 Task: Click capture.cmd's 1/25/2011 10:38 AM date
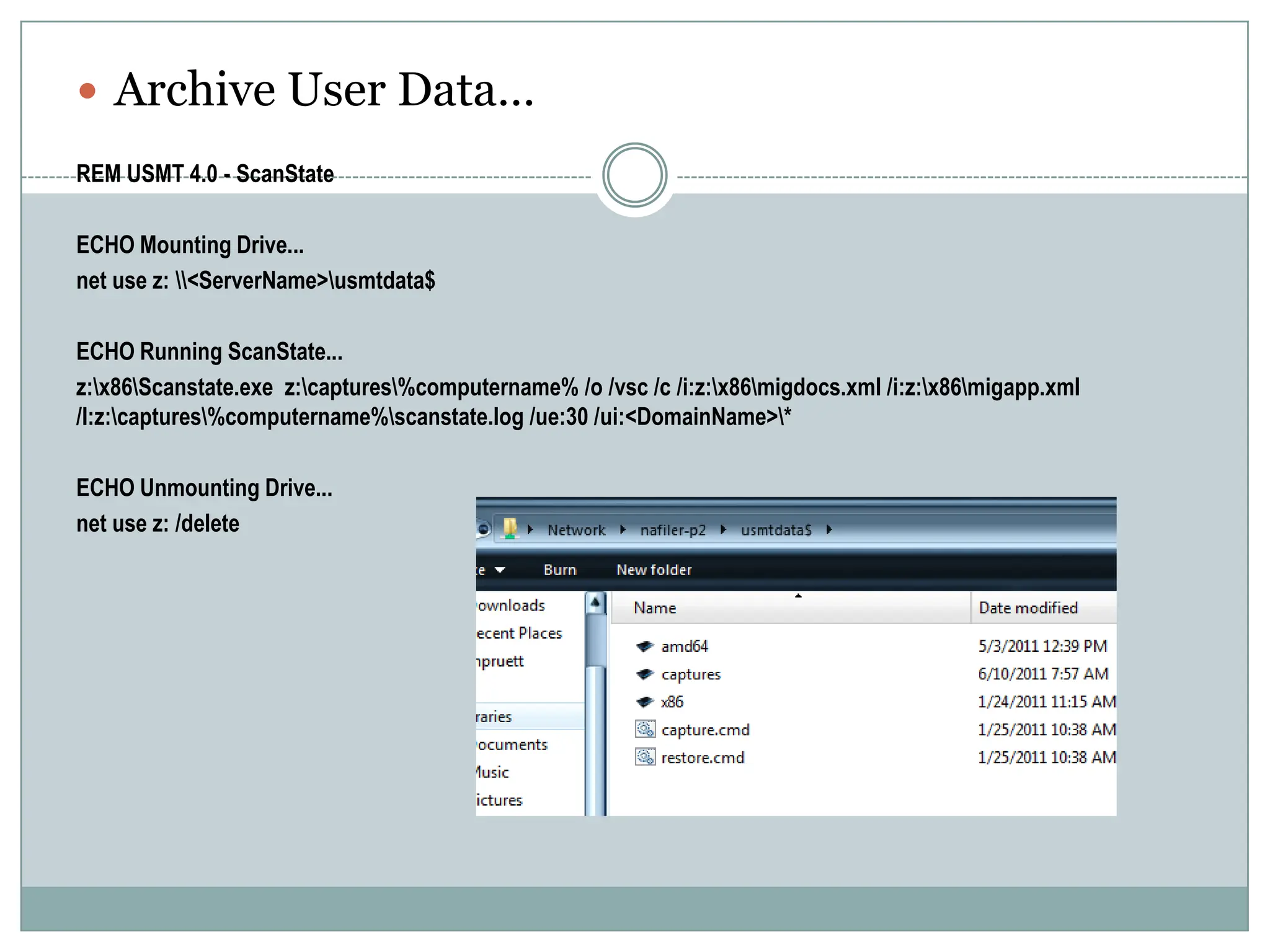click(x=1047, y=729)
